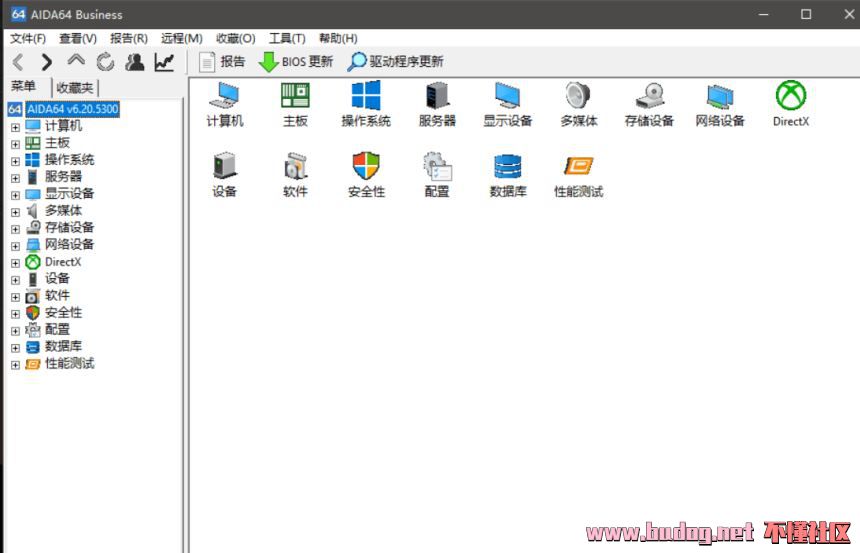Open the 存储设备 storage icon
860x553 pixels.
(649, 104)
